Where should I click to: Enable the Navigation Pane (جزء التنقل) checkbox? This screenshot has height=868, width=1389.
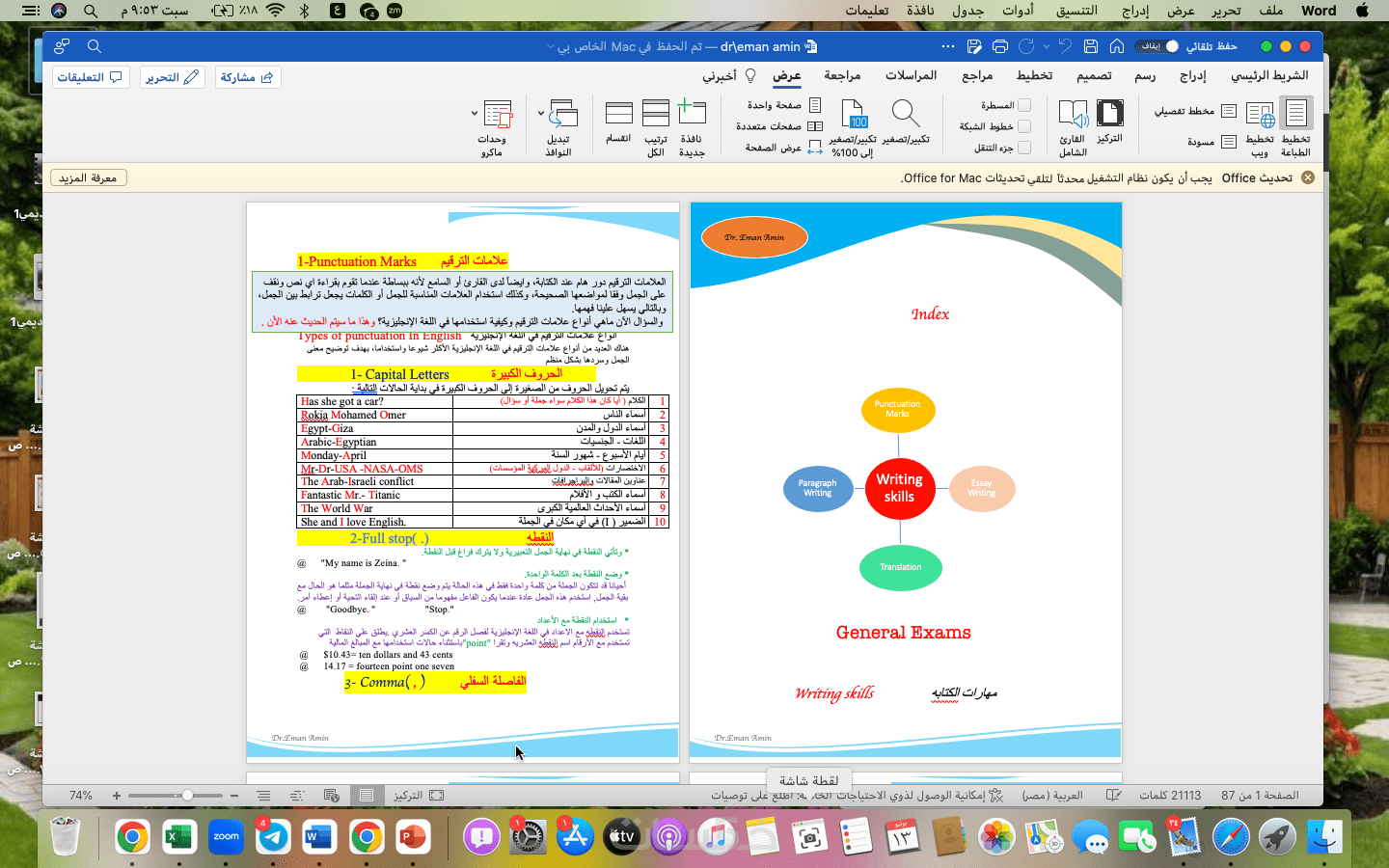tap(1024, 148)
